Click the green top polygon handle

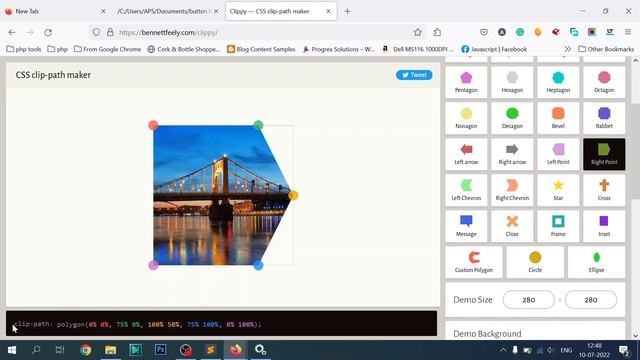tap(258, 125)
